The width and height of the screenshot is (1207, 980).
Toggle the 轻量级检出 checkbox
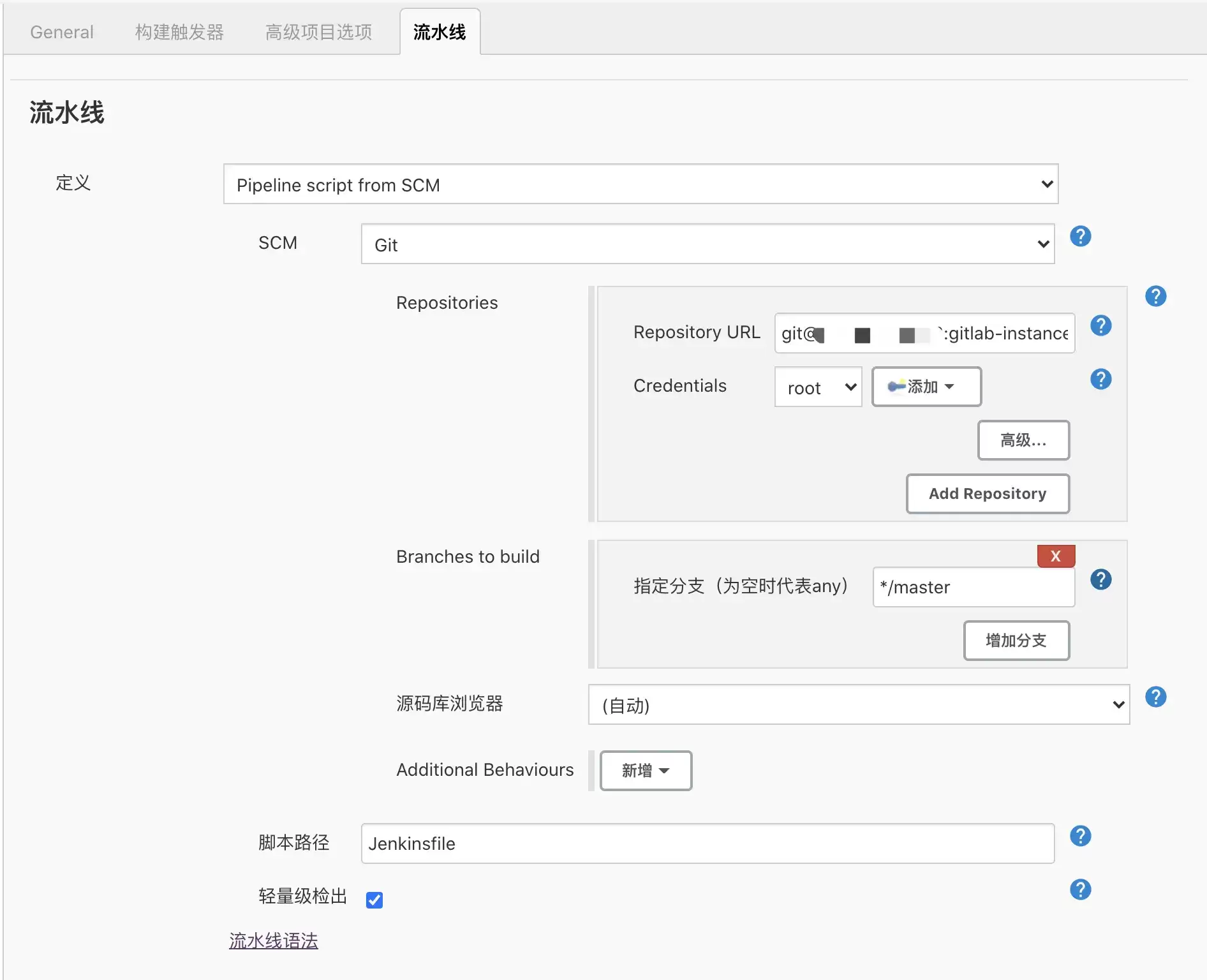point(374,900)
